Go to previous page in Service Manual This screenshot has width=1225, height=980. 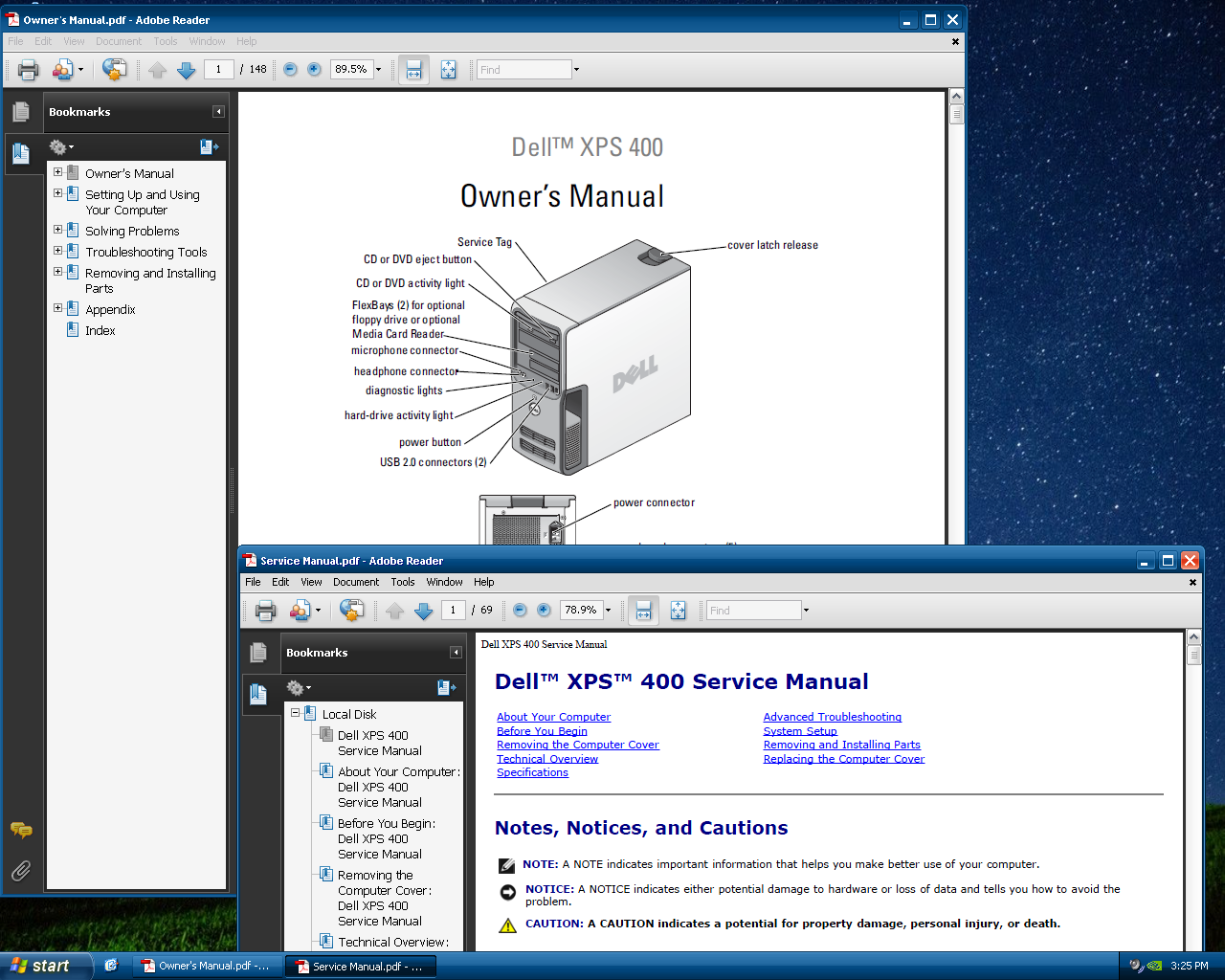point(394,610)
